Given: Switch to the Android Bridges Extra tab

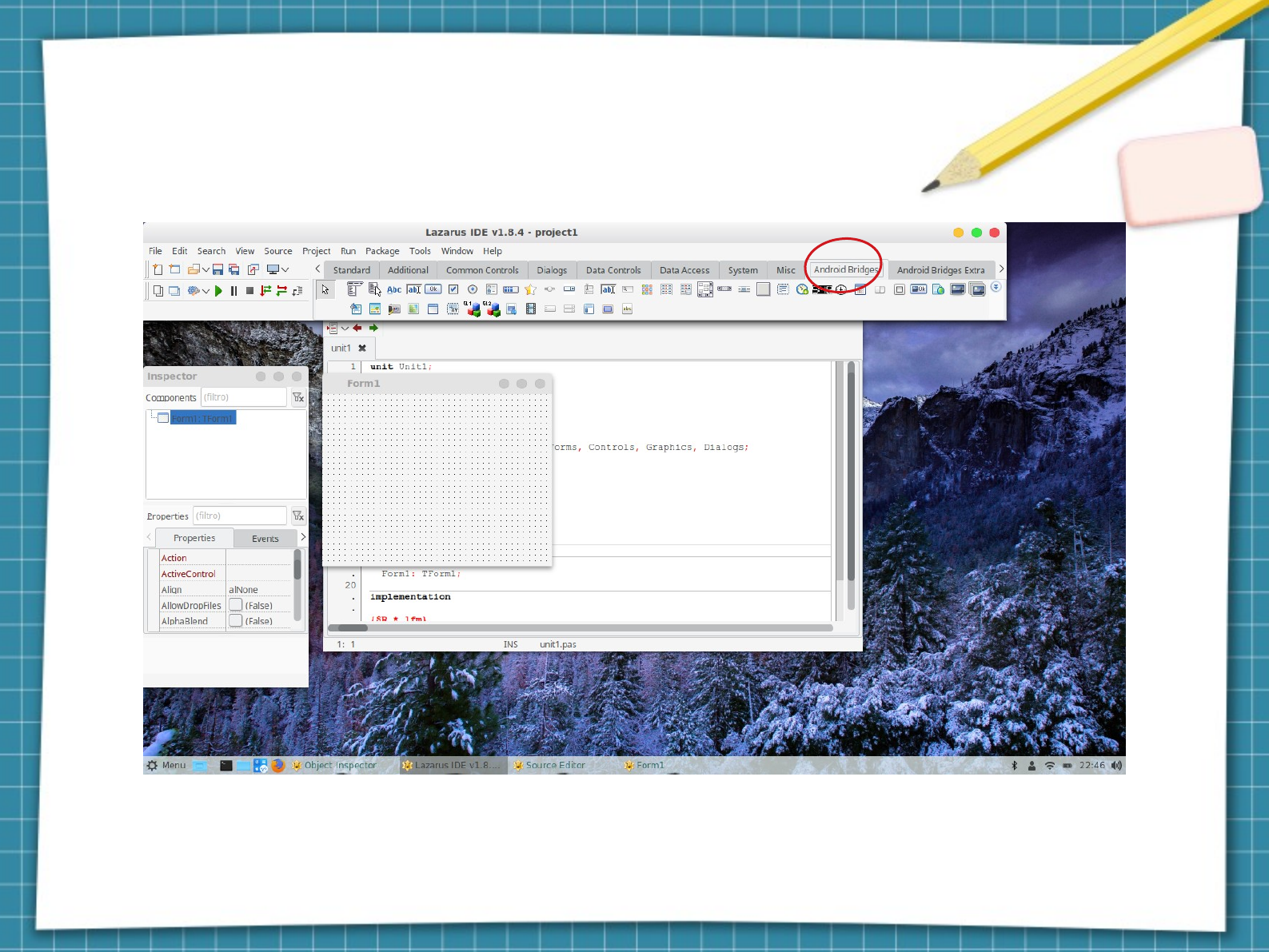Looking at the screenshot, I should click(x=940, y=270).
